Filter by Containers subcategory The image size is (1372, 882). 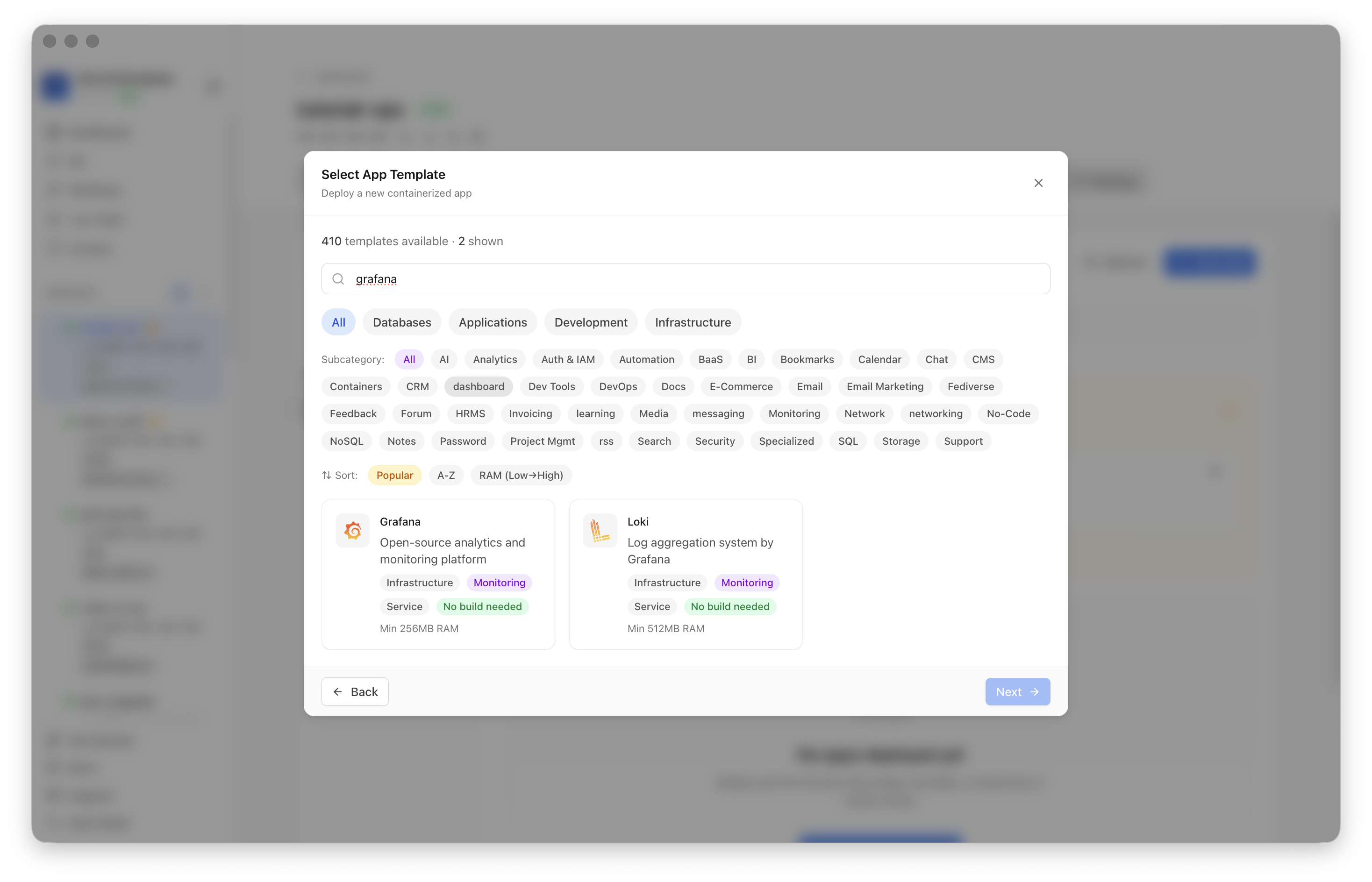tap(356, 386)
